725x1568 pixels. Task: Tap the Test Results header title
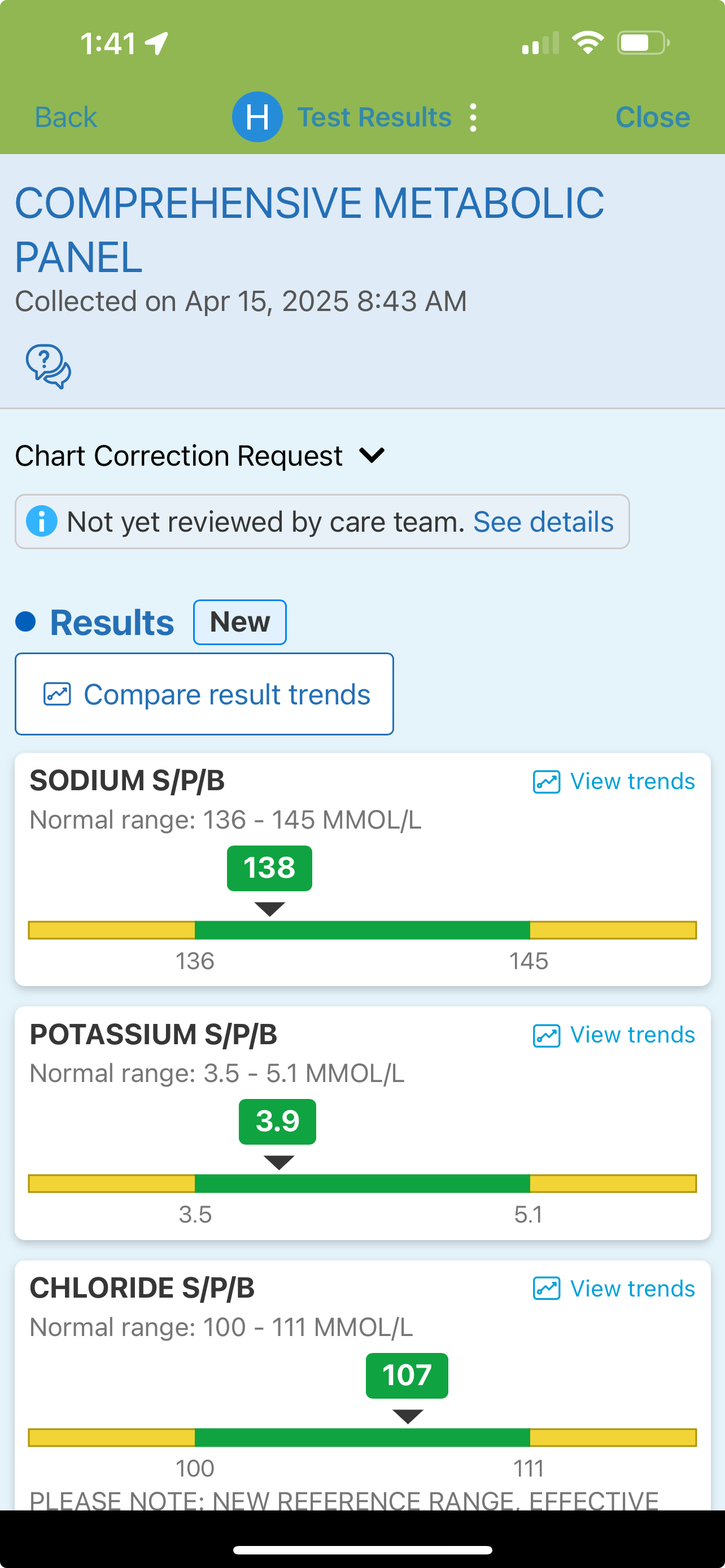(374, 117)
